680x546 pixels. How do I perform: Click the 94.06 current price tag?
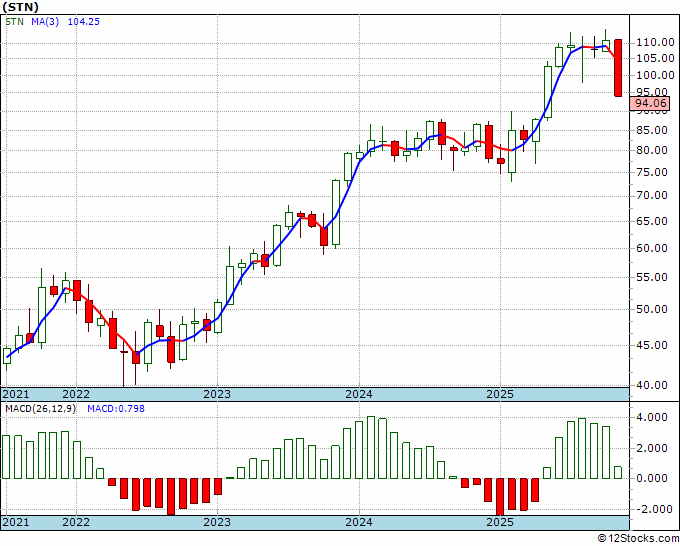pos(650,103)
